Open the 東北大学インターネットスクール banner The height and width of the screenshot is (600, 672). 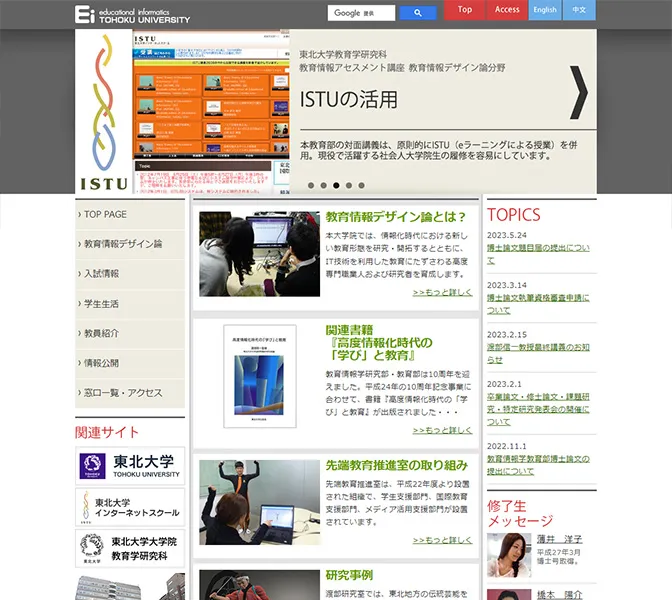pyautogui.click(x=131, y=507)
